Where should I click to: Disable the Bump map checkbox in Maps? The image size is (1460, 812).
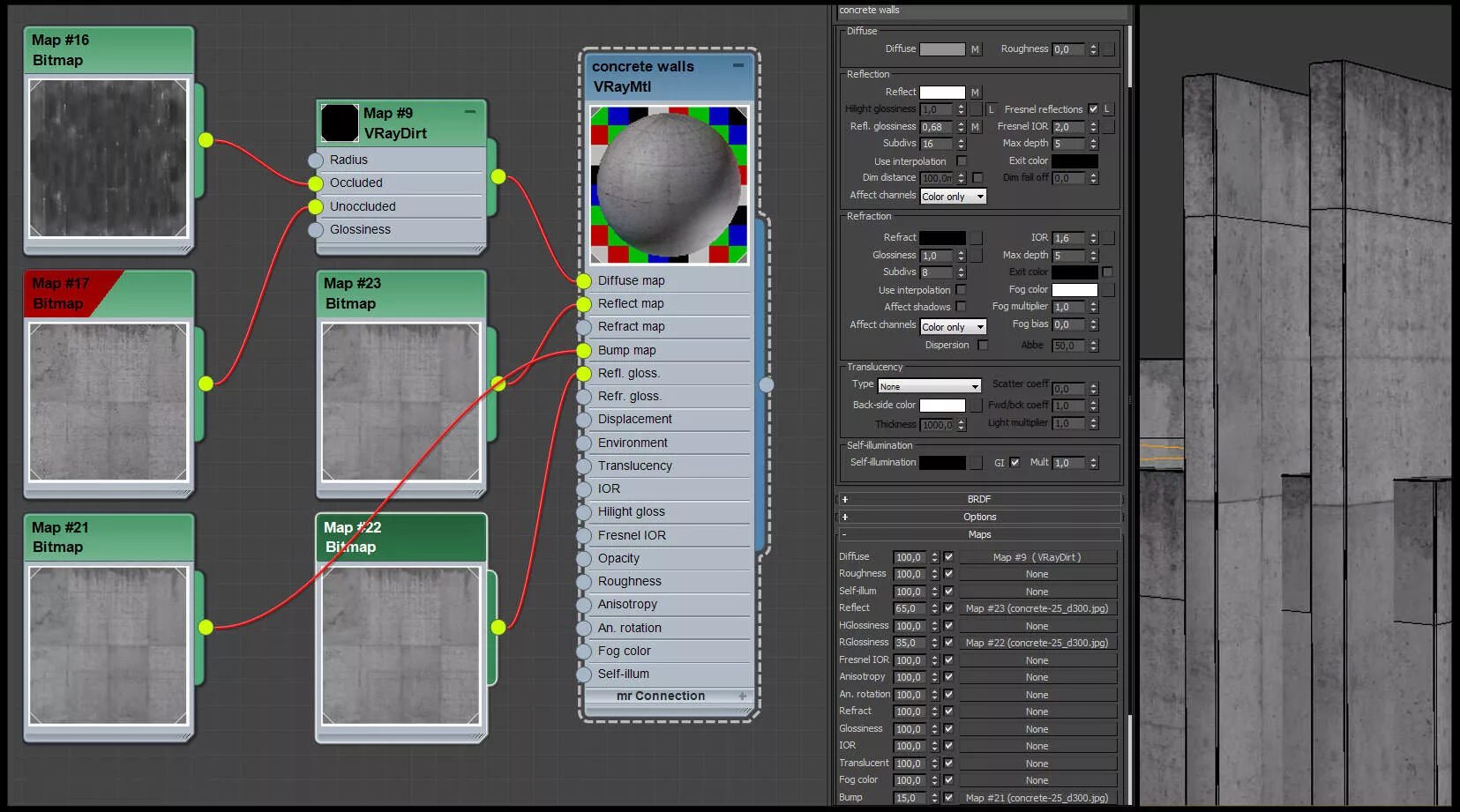948,798
